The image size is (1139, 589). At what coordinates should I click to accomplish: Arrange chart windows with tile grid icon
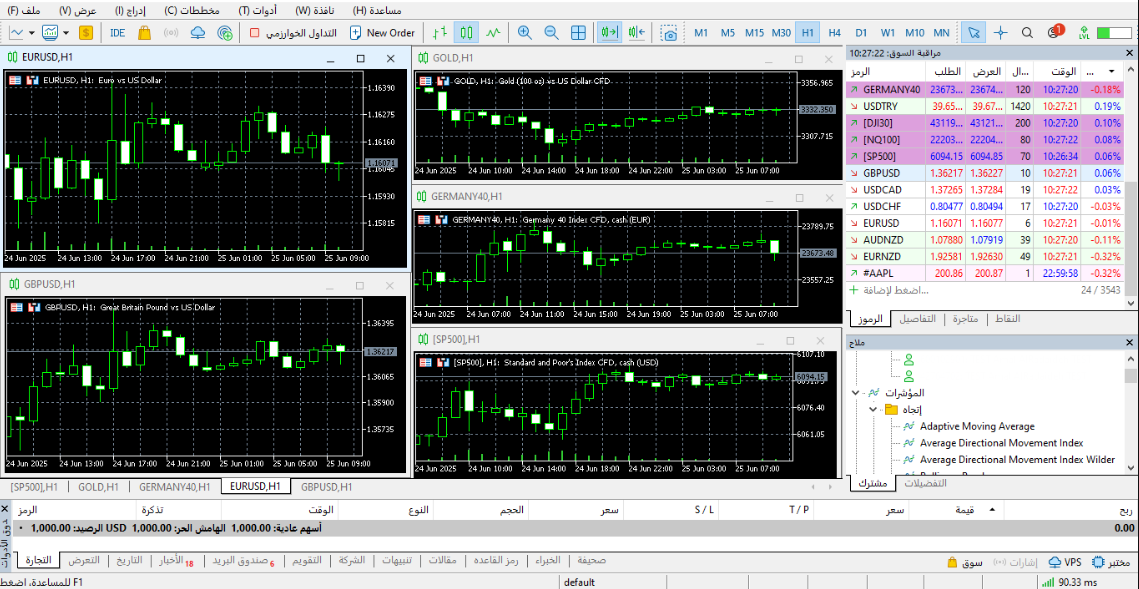(x=578, y=33)
